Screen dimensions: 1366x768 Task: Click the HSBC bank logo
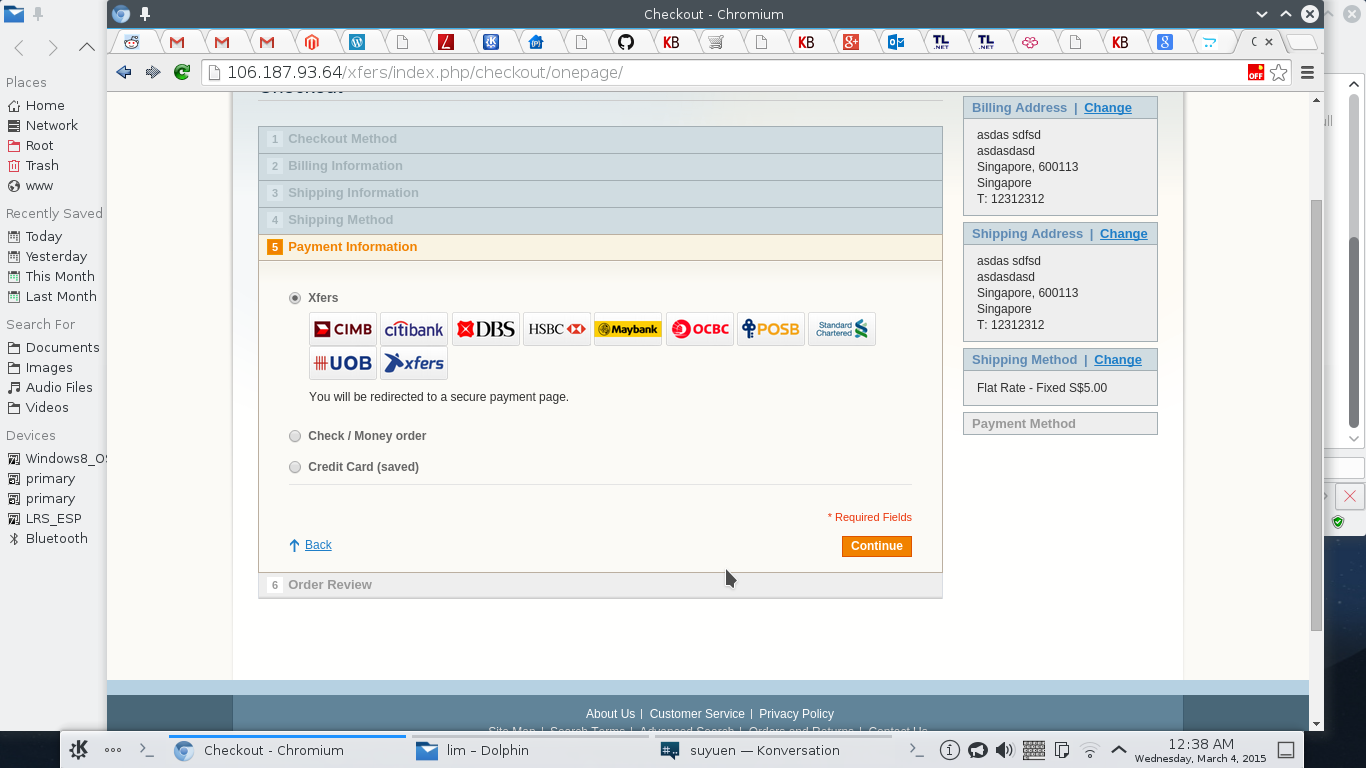click(557, 329)
